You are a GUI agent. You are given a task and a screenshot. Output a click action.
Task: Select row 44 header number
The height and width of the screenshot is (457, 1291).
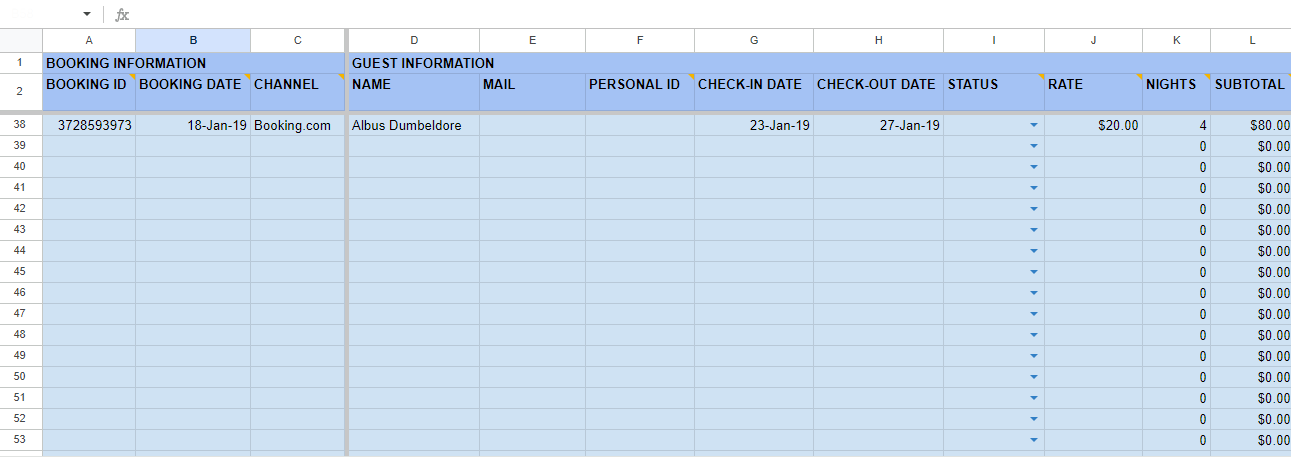pos(21,251)
